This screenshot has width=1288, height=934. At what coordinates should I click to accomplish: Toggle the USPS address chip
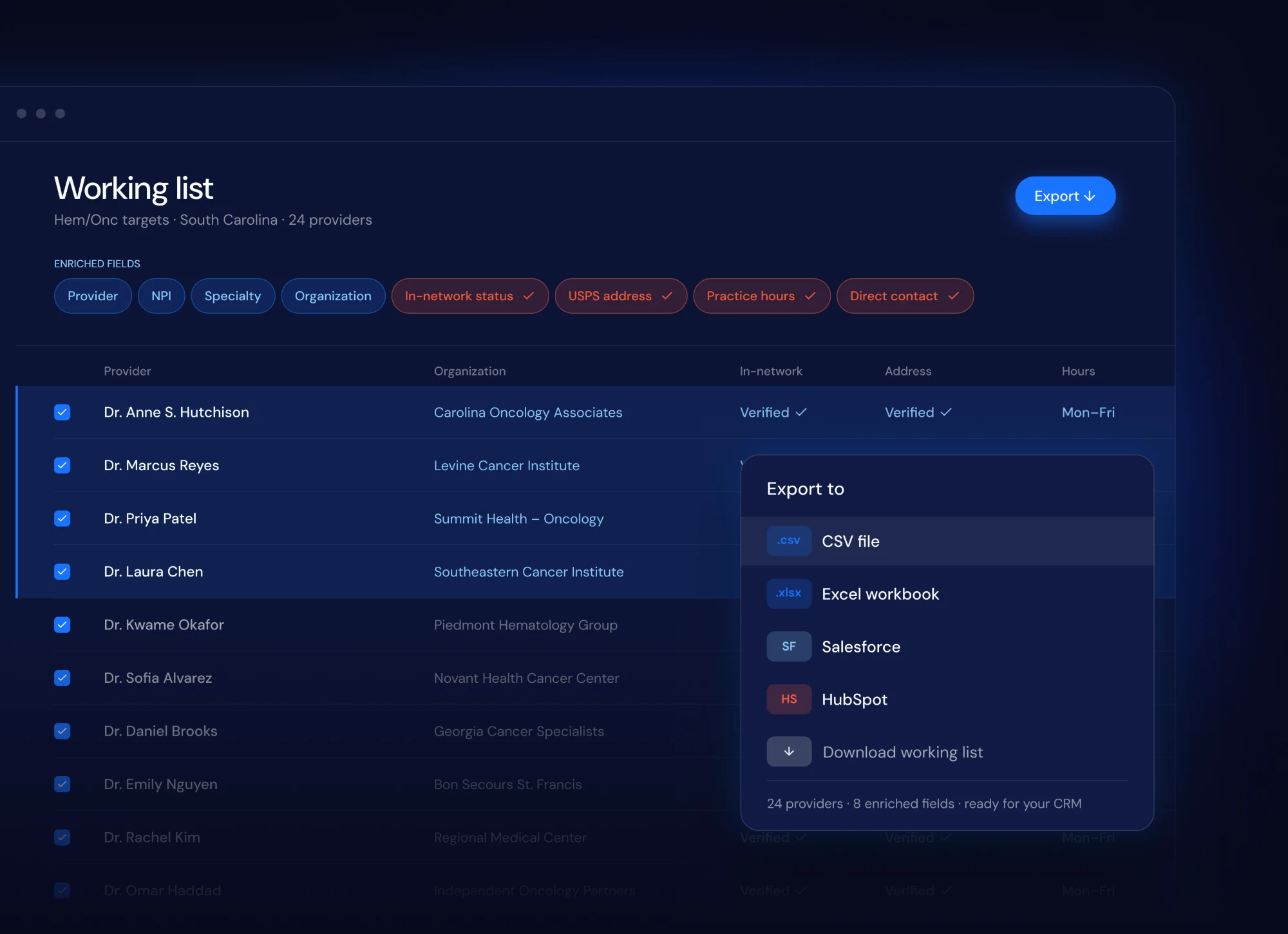pyautogui.click(x=621, y=296)
